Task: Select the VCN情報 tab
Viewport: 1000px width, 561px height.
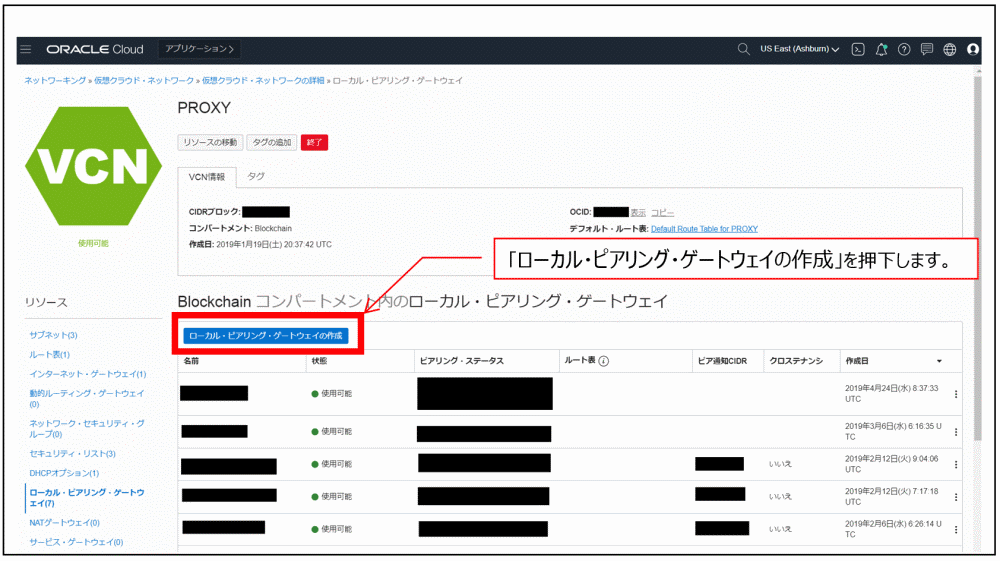Action: tap(207, 177)
